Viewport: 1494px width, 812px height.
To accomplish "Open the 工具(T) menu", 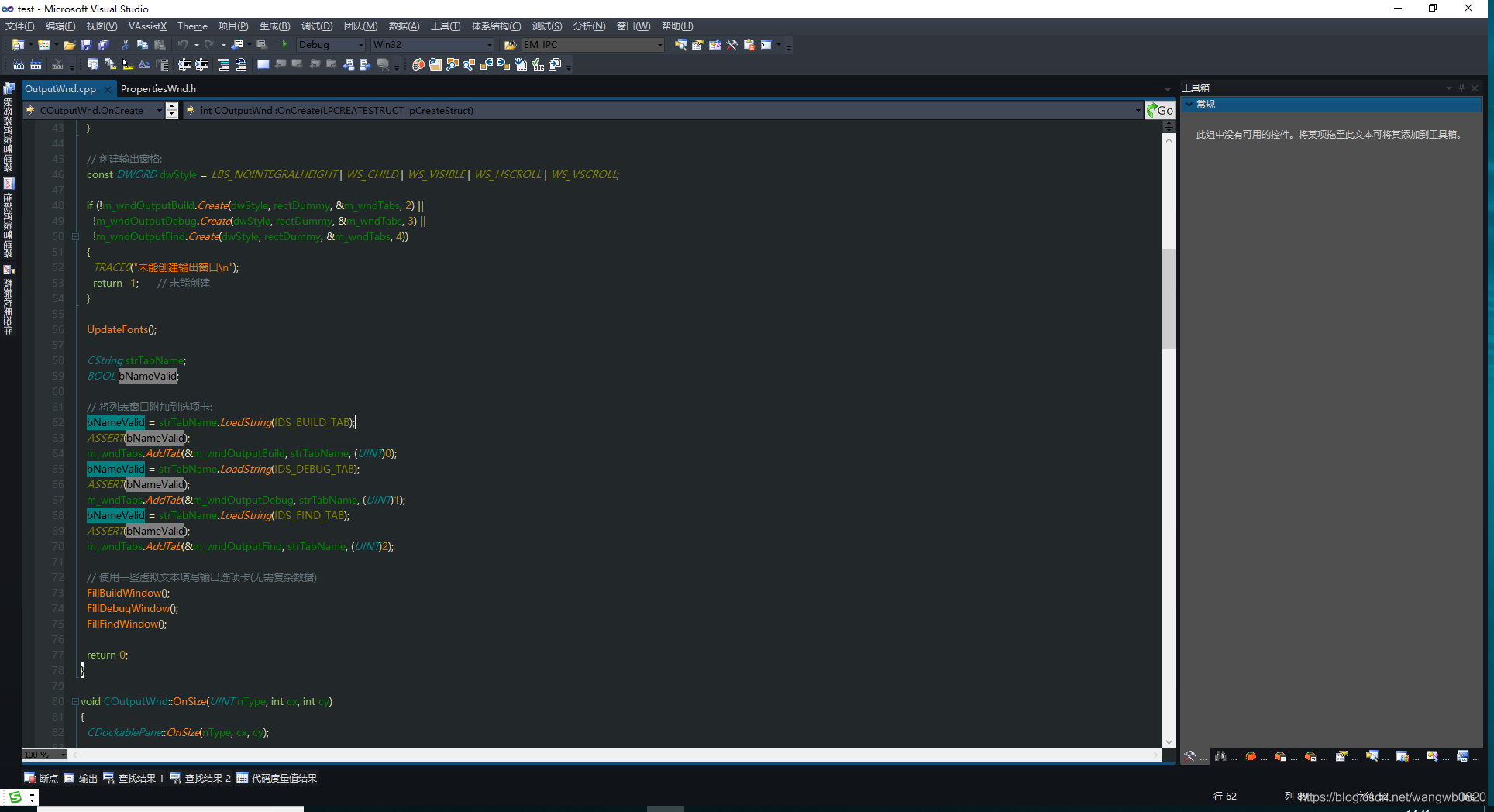I will [x=446, y=26].
